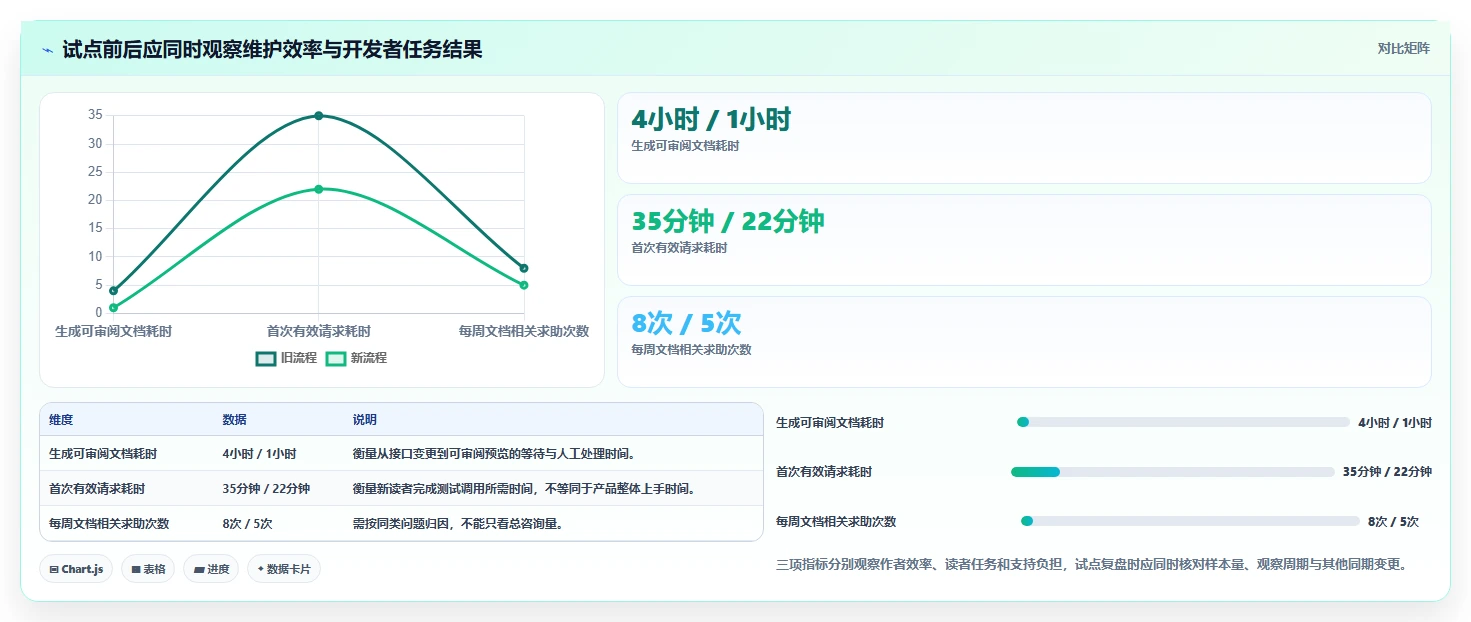Click the 旧流程 data point at 35
The height and width of the screenshot is (622, 1471).
click(x=318, y=116)
